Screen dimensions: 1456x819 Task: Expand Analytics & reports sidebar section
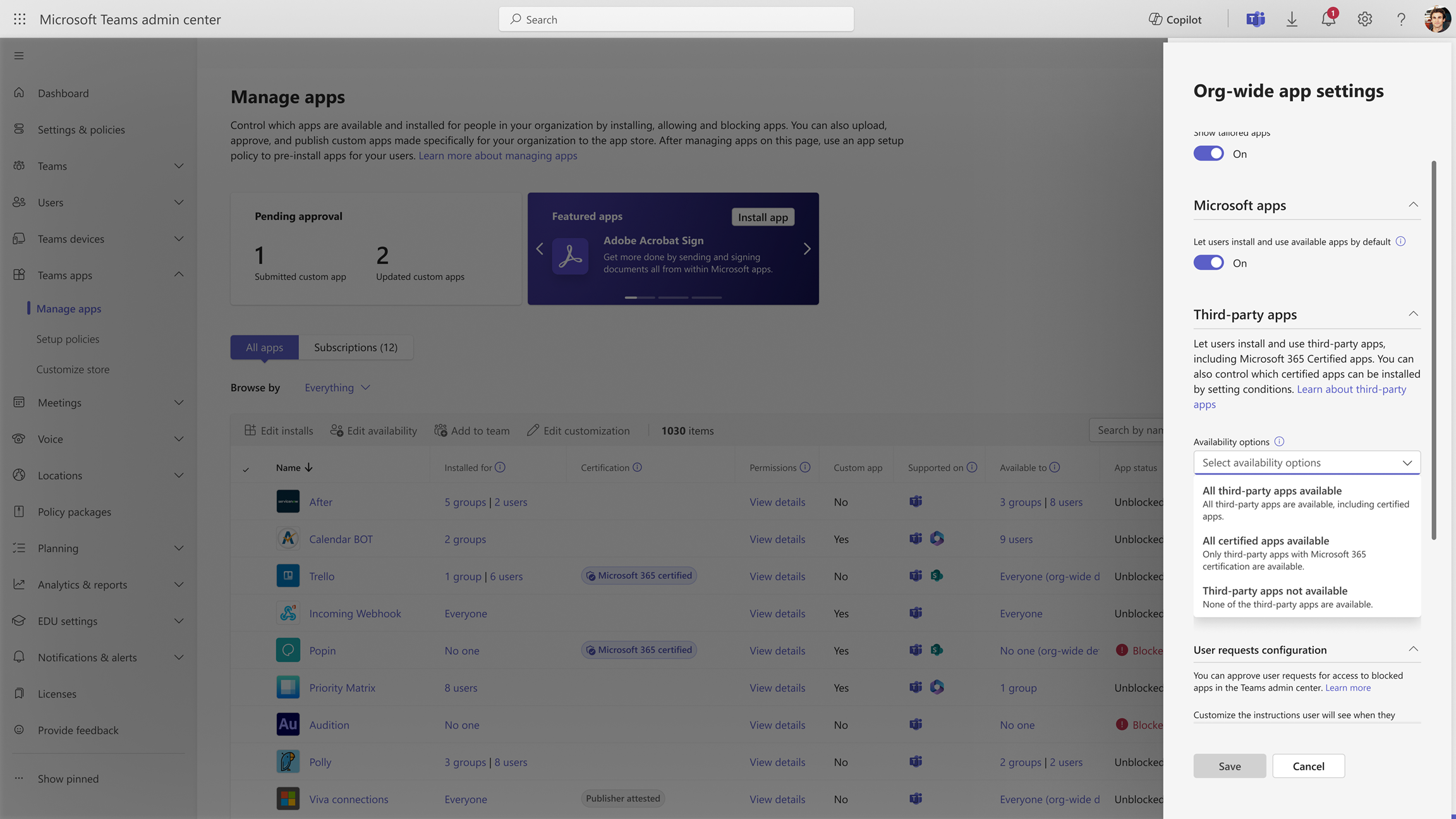click(x=179, y=585)
